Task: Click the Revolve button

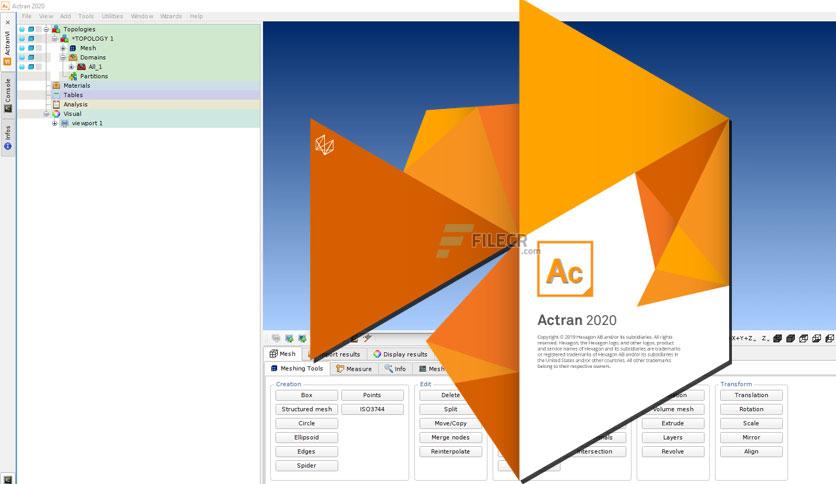Action: click(x=673, y=451)
